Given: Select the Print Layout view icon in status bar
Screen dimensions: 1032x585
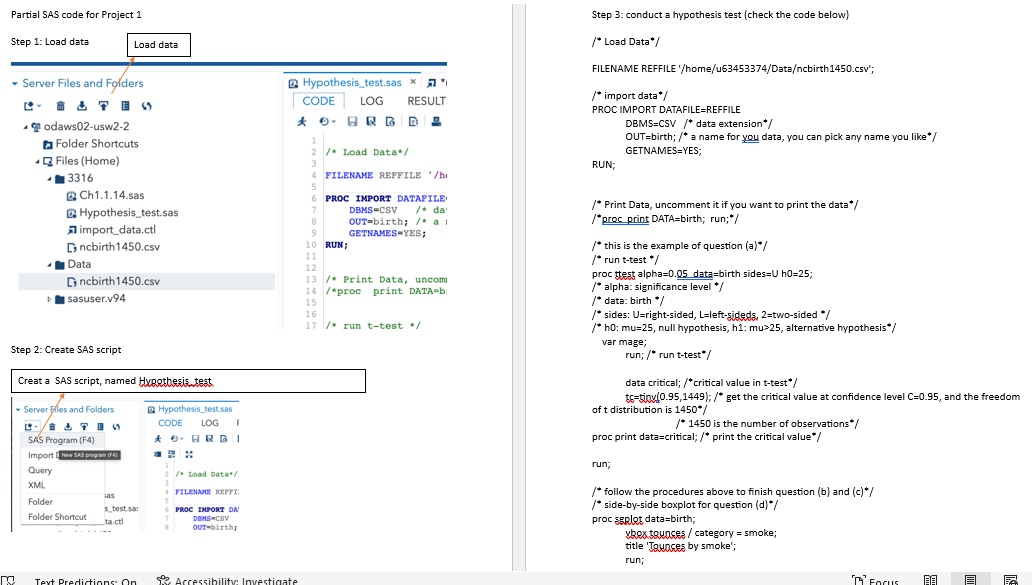Looking at the screenshot, I should (x=971, y=579).
